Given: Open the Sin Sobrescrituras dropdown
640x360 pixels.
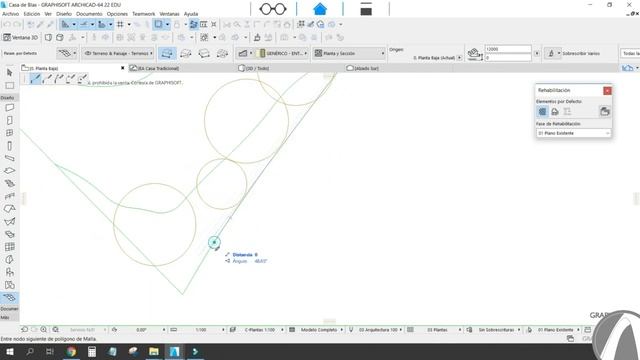Looking at the screenshot, I should click(498, 329).
